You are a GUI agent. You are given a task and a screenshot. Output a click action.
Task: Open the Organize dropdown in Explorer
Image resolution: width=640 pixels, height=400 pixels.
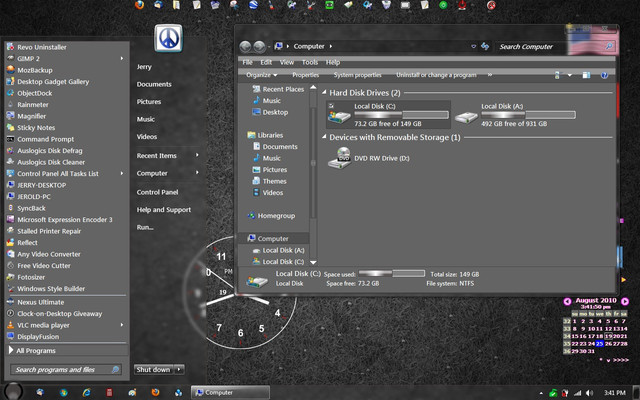(x=262, y=75)
